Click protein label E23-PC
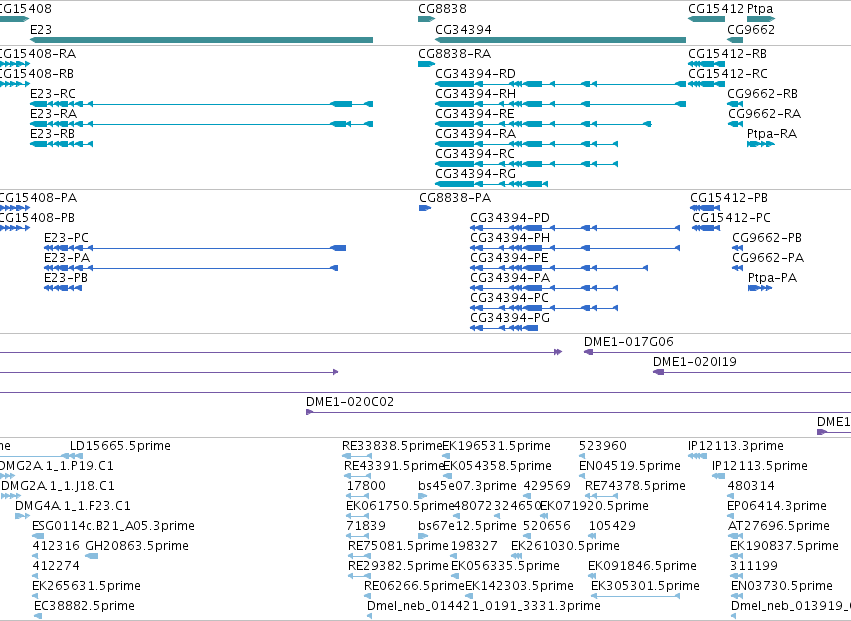 66,238
